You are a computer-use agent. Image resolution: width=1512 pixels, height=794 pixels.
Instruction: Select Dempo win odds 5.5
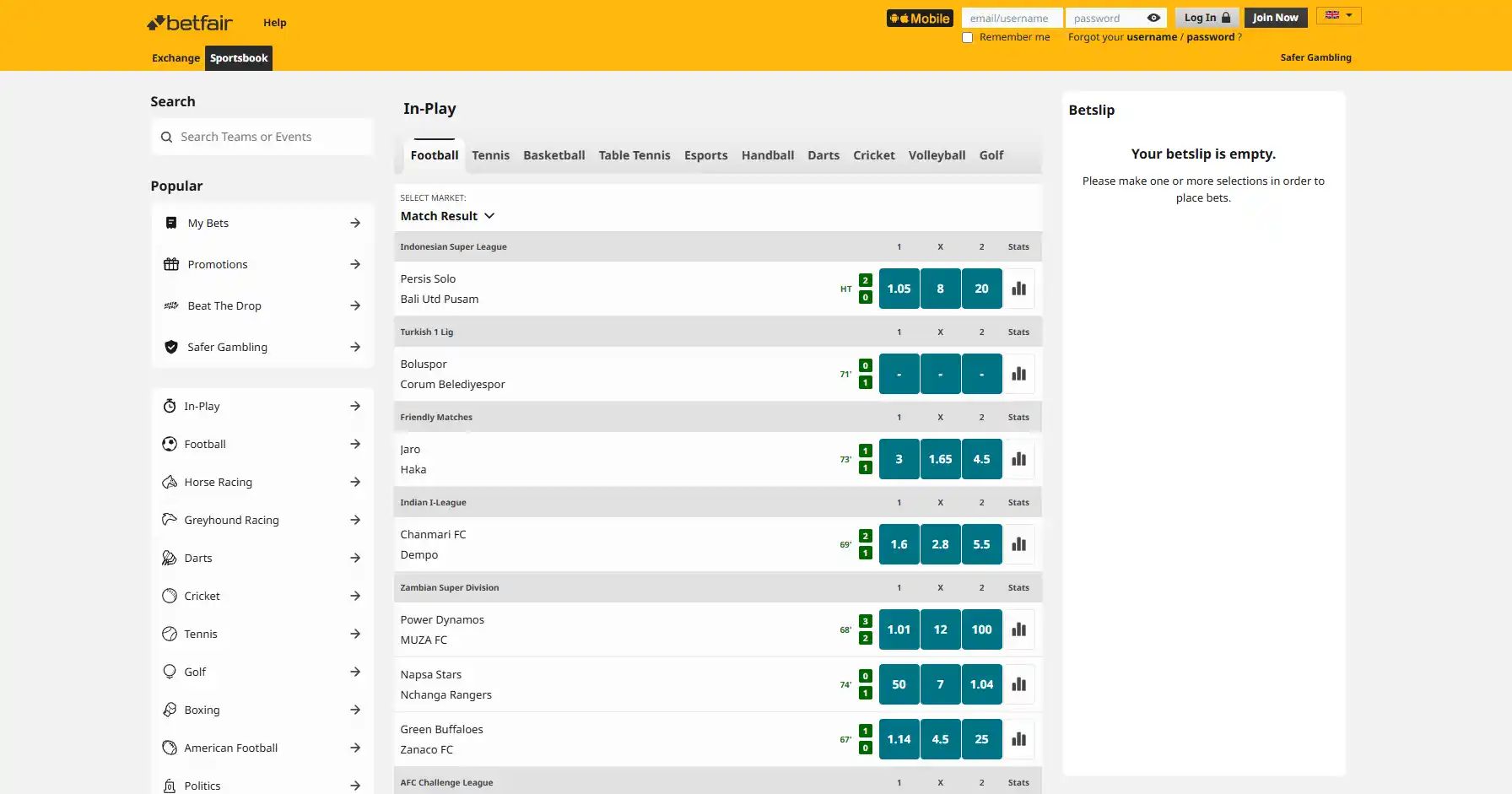coord(981,544)
